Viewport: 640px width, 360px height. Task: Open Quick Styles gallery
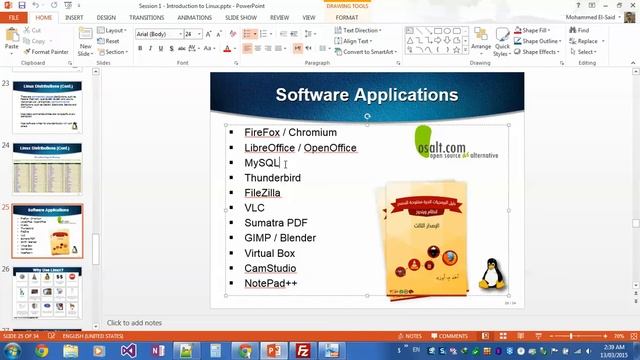coord(502,42)
